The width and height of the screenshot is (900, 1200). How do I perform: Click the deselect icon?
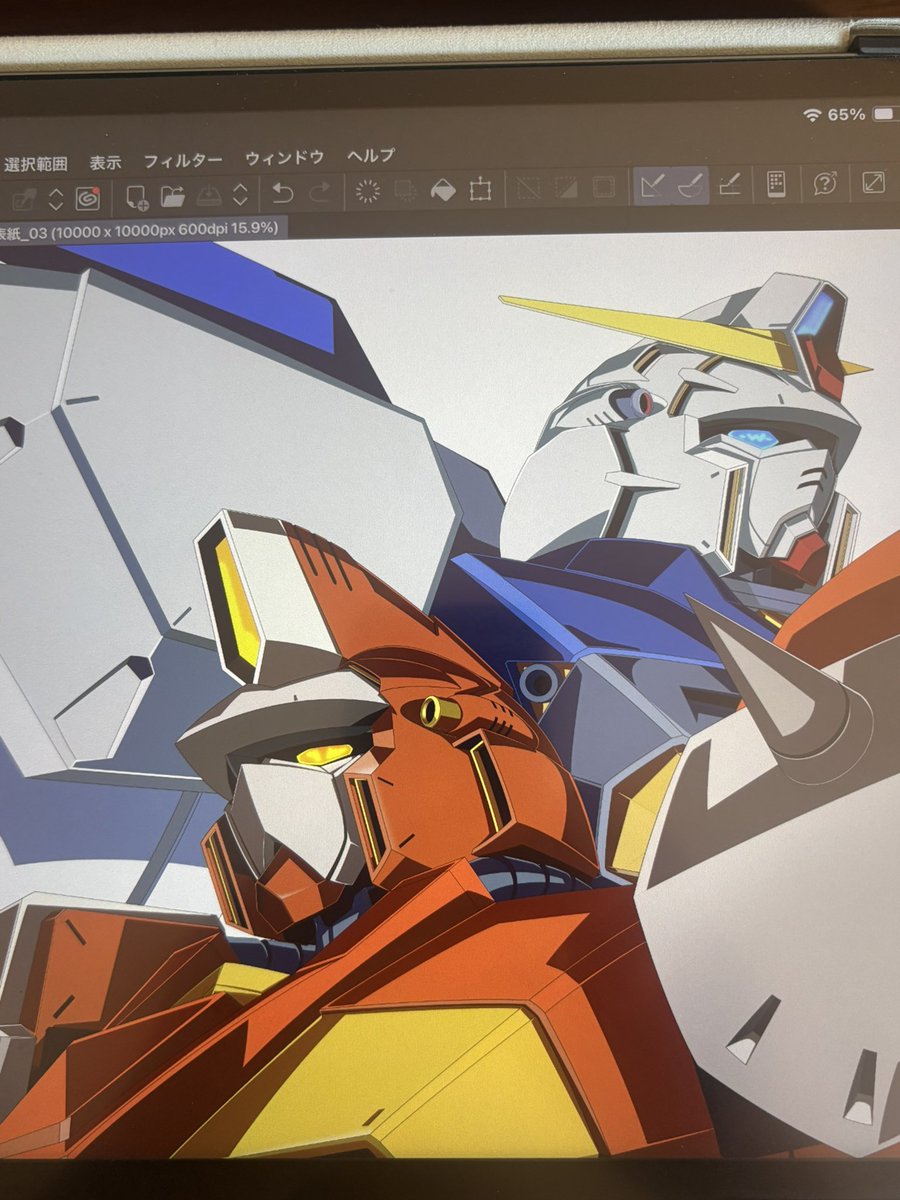point(529,187)
